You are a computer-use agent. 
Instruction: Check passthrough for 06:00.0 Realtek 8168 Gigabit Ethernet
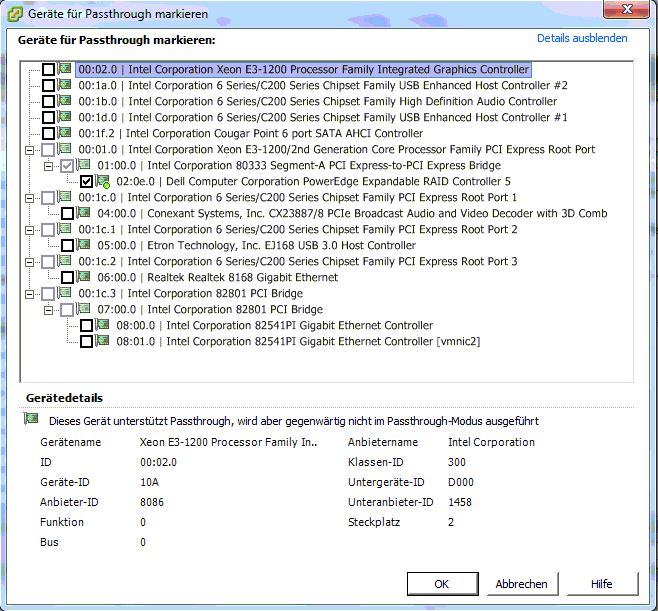[68, 277]
